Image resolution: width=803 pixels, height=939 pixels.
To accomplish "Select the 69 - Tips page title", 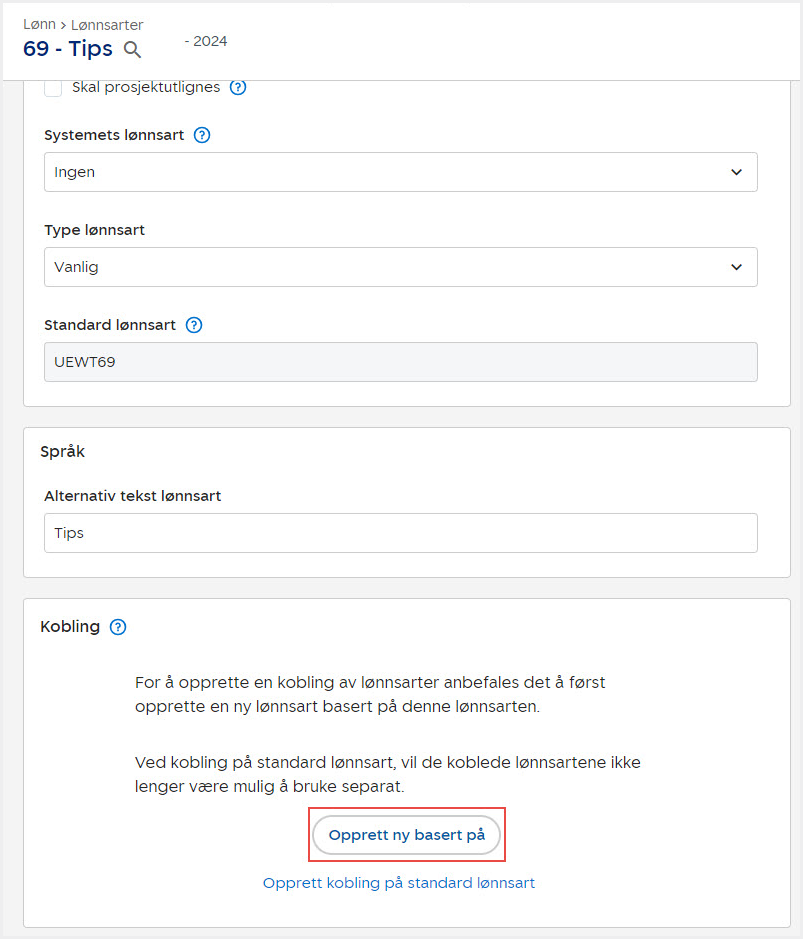I will 68,49.
